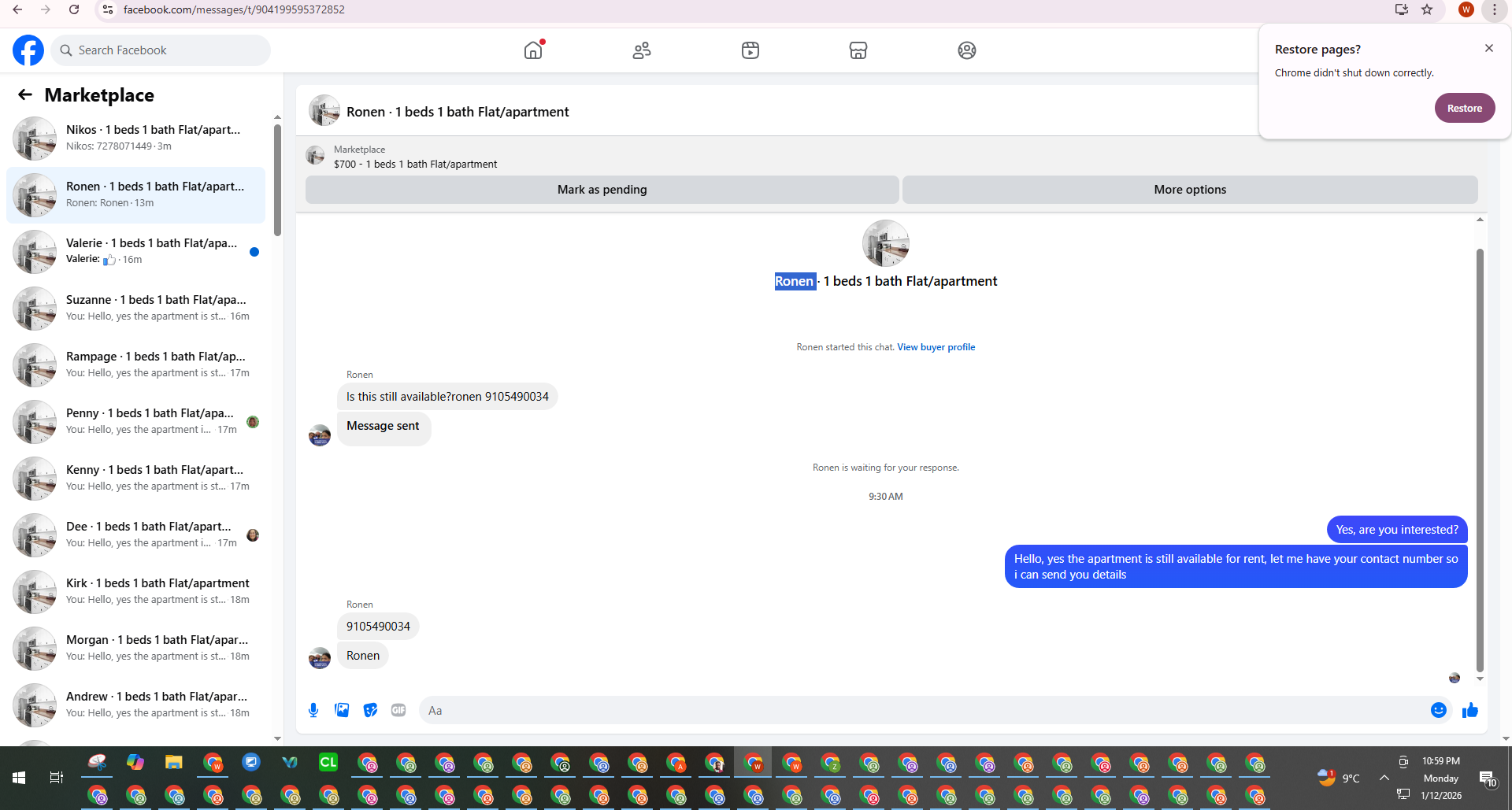1512x810 pixels.
Task: Open the Video (Reels) icon in top navigation
Action: point(750,50)
